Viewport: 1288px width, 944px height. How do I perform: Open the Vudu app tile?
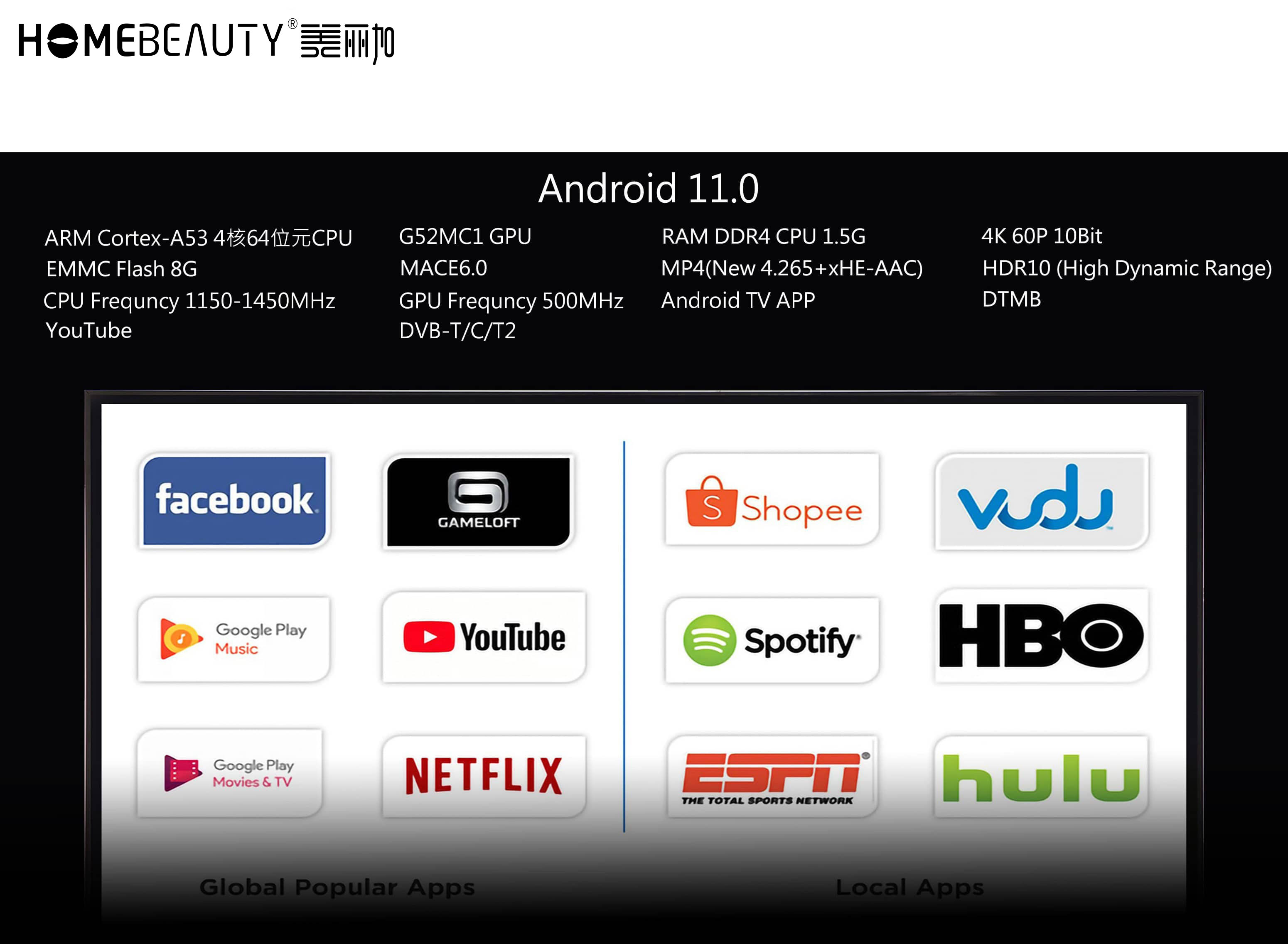pyautogui.click(x=1041, y=501)
